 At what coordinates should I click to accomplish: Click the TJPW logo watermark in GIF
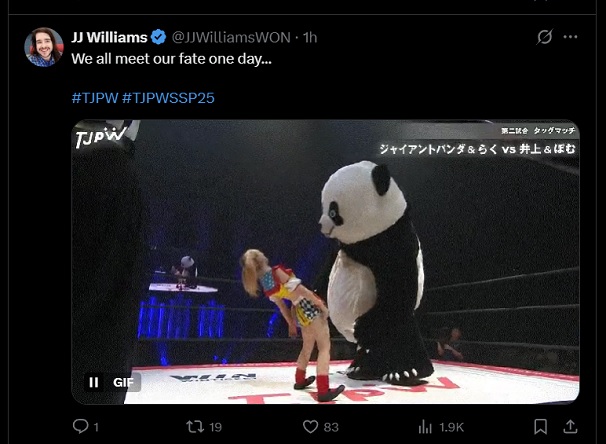[x=100, y=137]
